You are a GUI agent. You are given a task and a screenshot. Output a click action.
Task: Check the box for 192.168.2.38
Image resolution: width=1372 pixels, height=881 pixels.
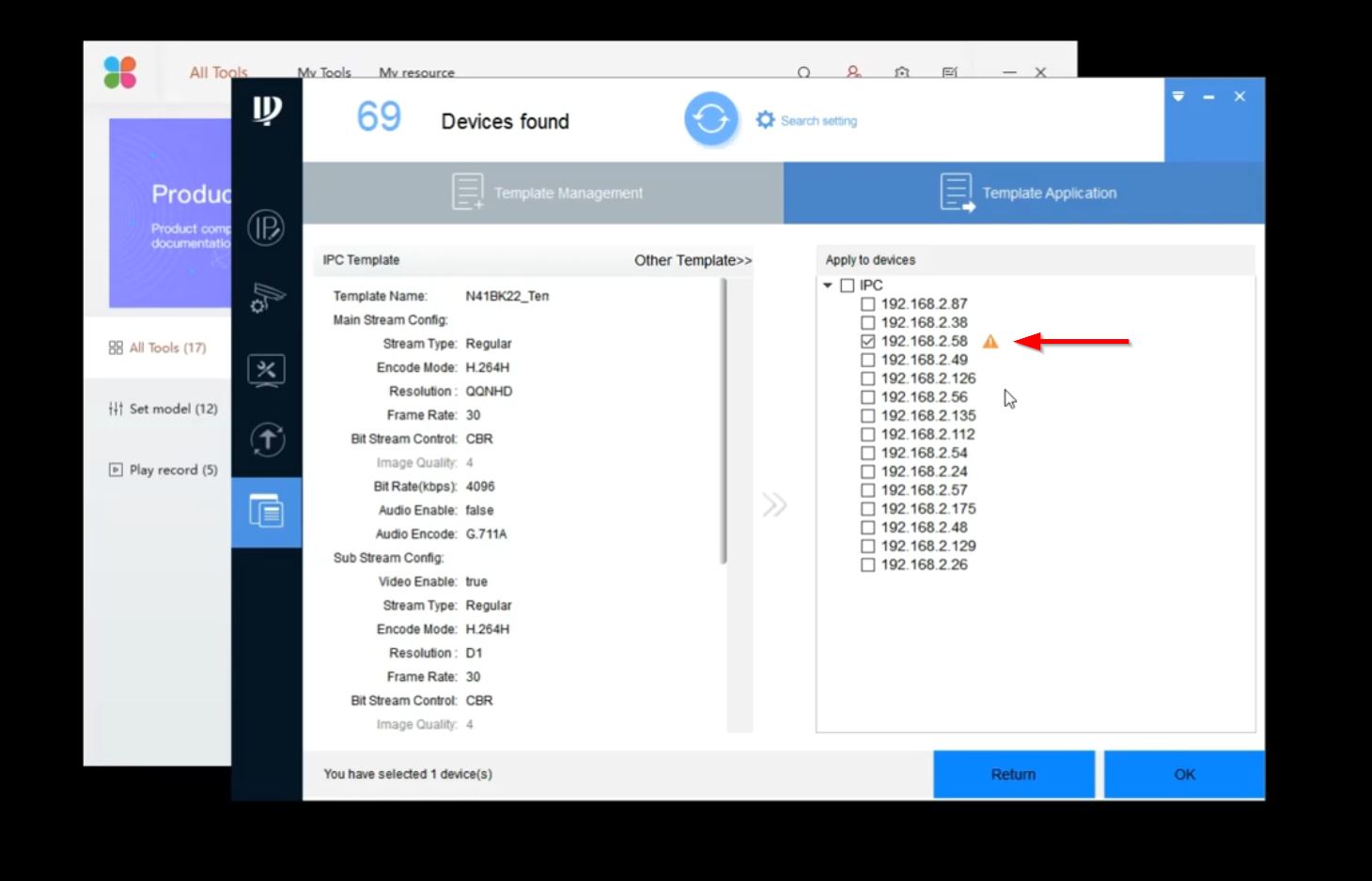point(867,323)
